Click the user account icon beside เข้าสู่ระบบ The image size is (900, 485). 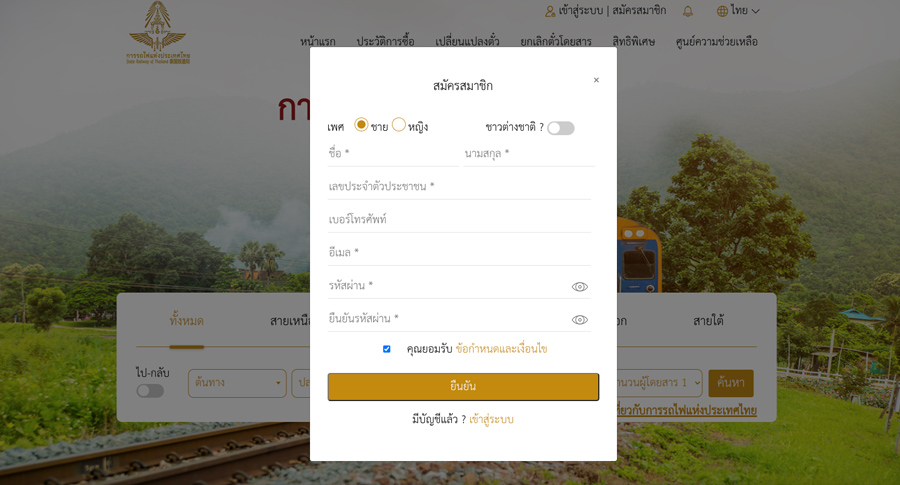pyautogui.click(x=550, y=11)
